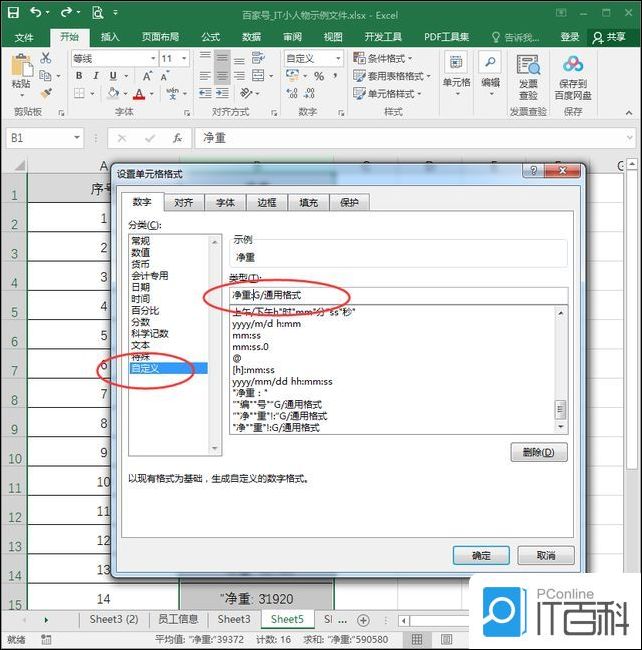Image resolution: width=642 pixels, height=650 pixels.
Task: Click the Cancel (取消) button
Action: (546, 555)
